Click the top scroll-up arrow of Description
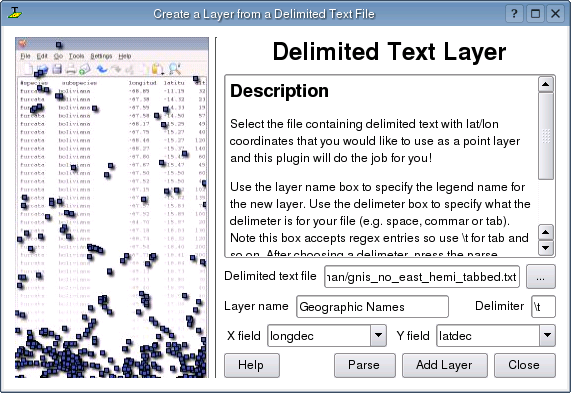Image resolution: width=571 pixels, height=393 pixels. (x=546, y=85)
